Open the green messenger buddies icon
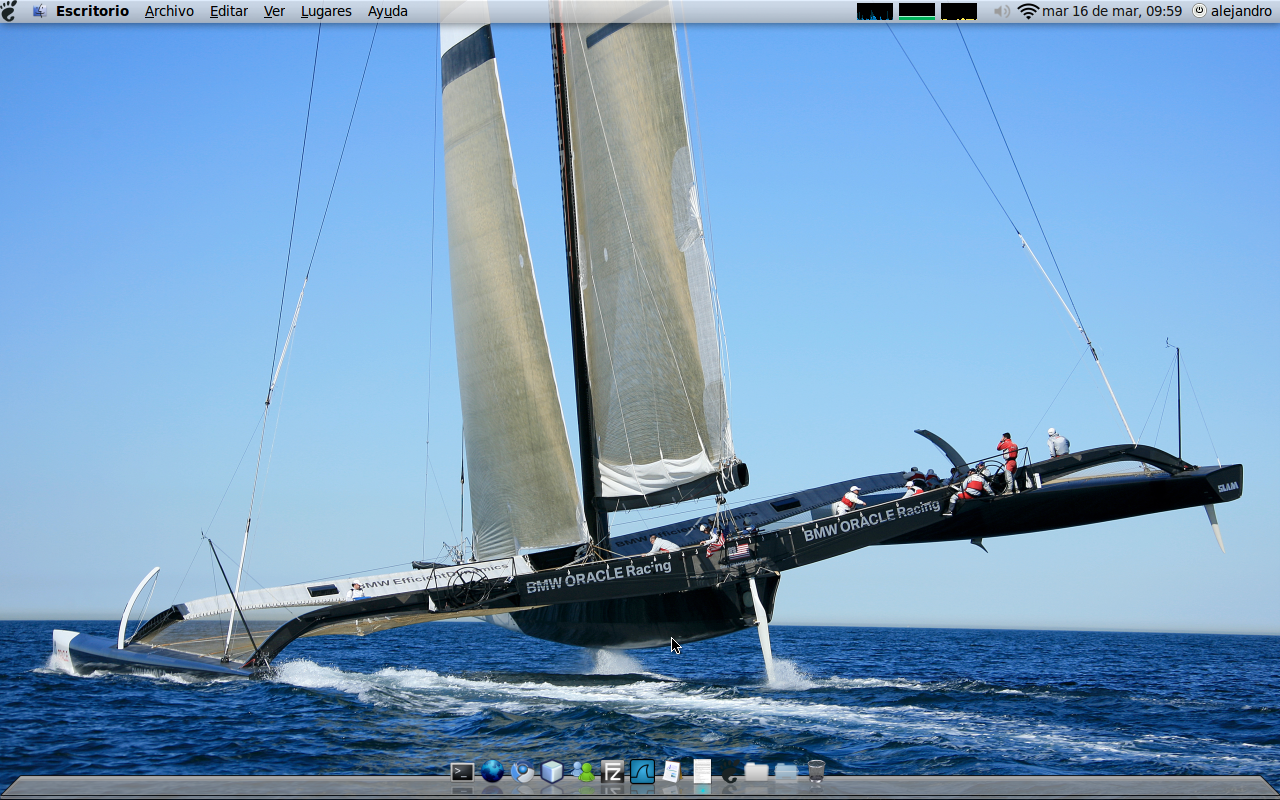 [x=583, y=771]
